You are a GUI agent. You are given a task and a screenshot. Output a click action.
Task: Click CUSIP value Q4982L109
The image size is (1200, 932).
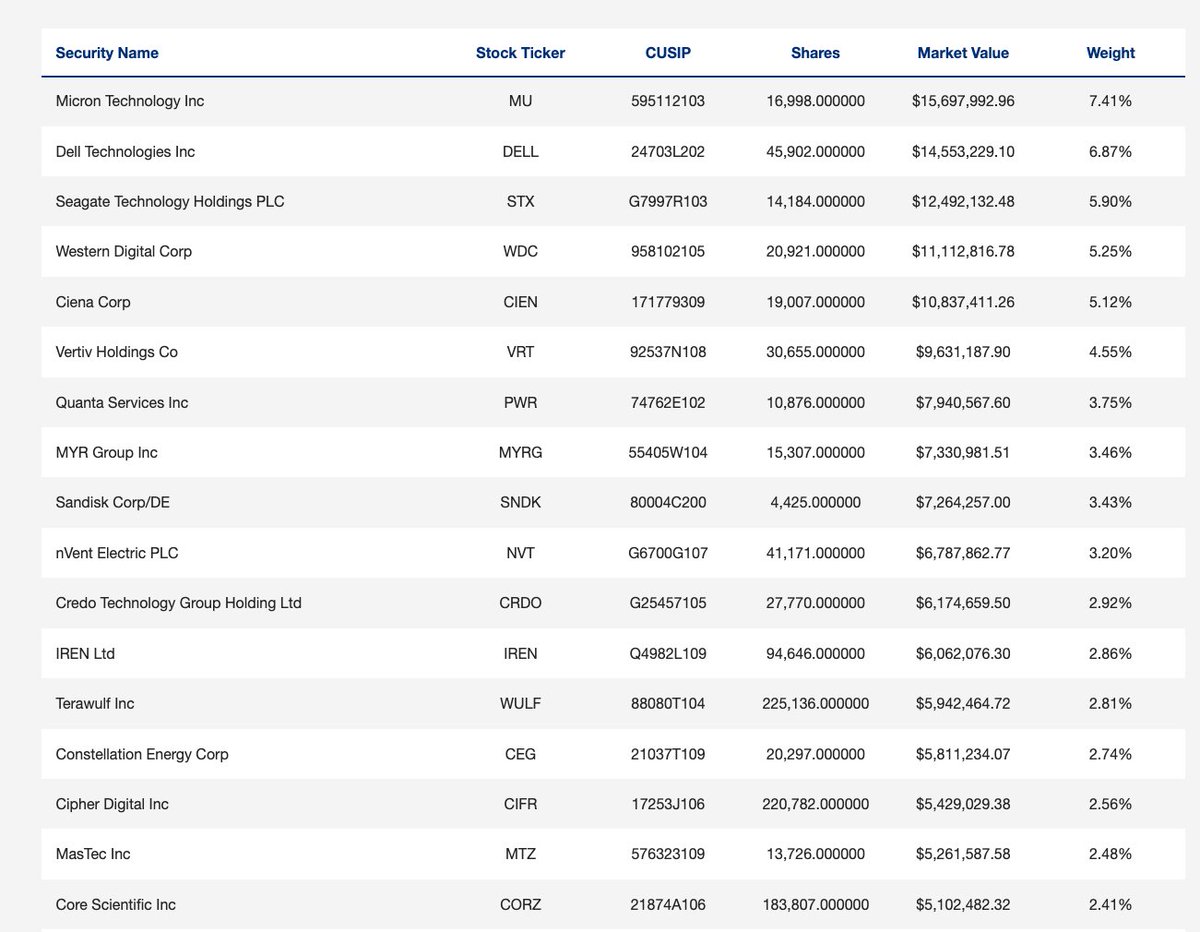pos(667,654)
